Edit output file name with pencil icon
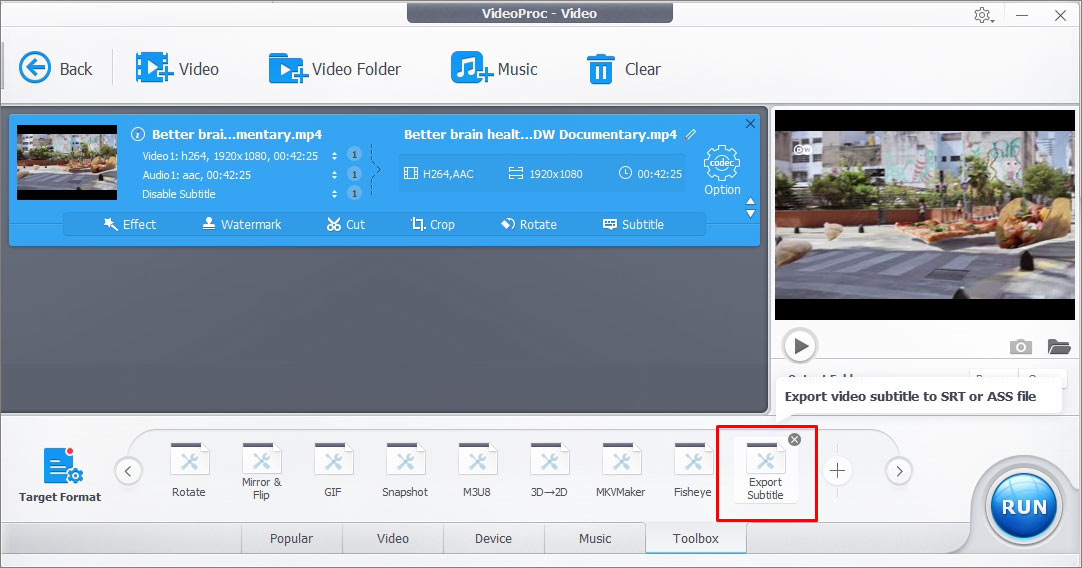 pyautogui.click(x=690, y=134)
